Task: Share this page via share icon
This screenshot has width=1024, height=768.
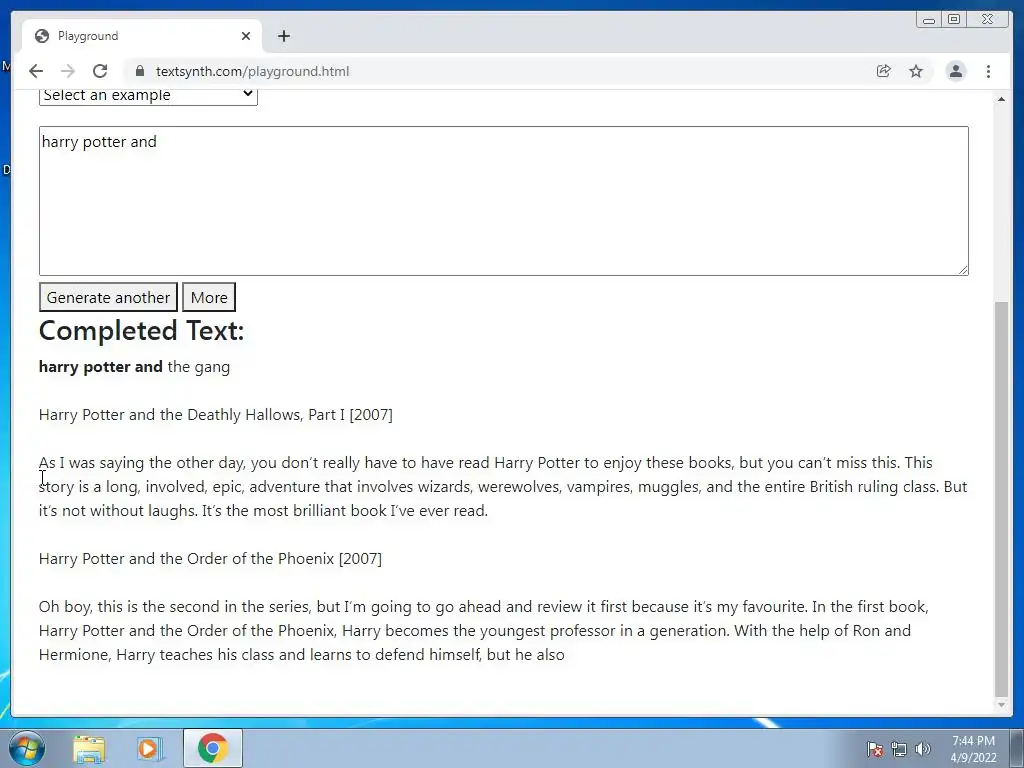Action: point(884,71)
